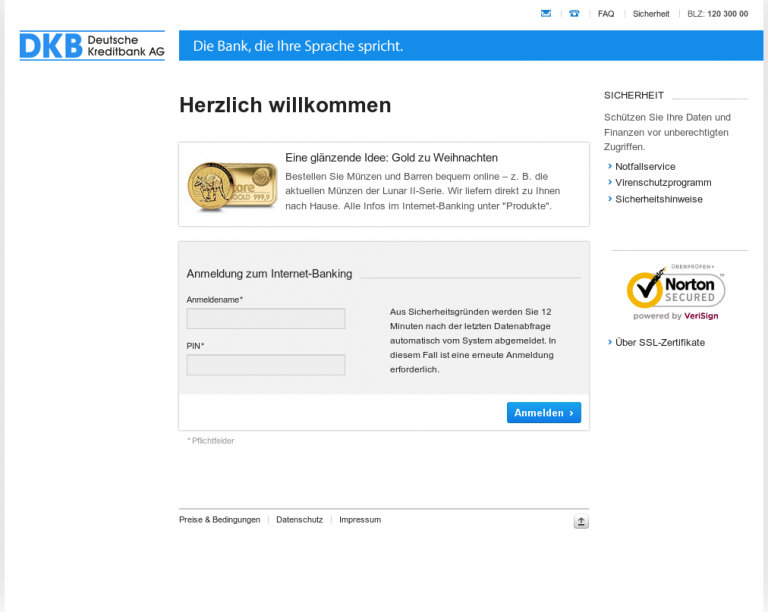768x612 pixels.
Task: Open Preise & Bedingungen footer link
Action: pos(219,520)
